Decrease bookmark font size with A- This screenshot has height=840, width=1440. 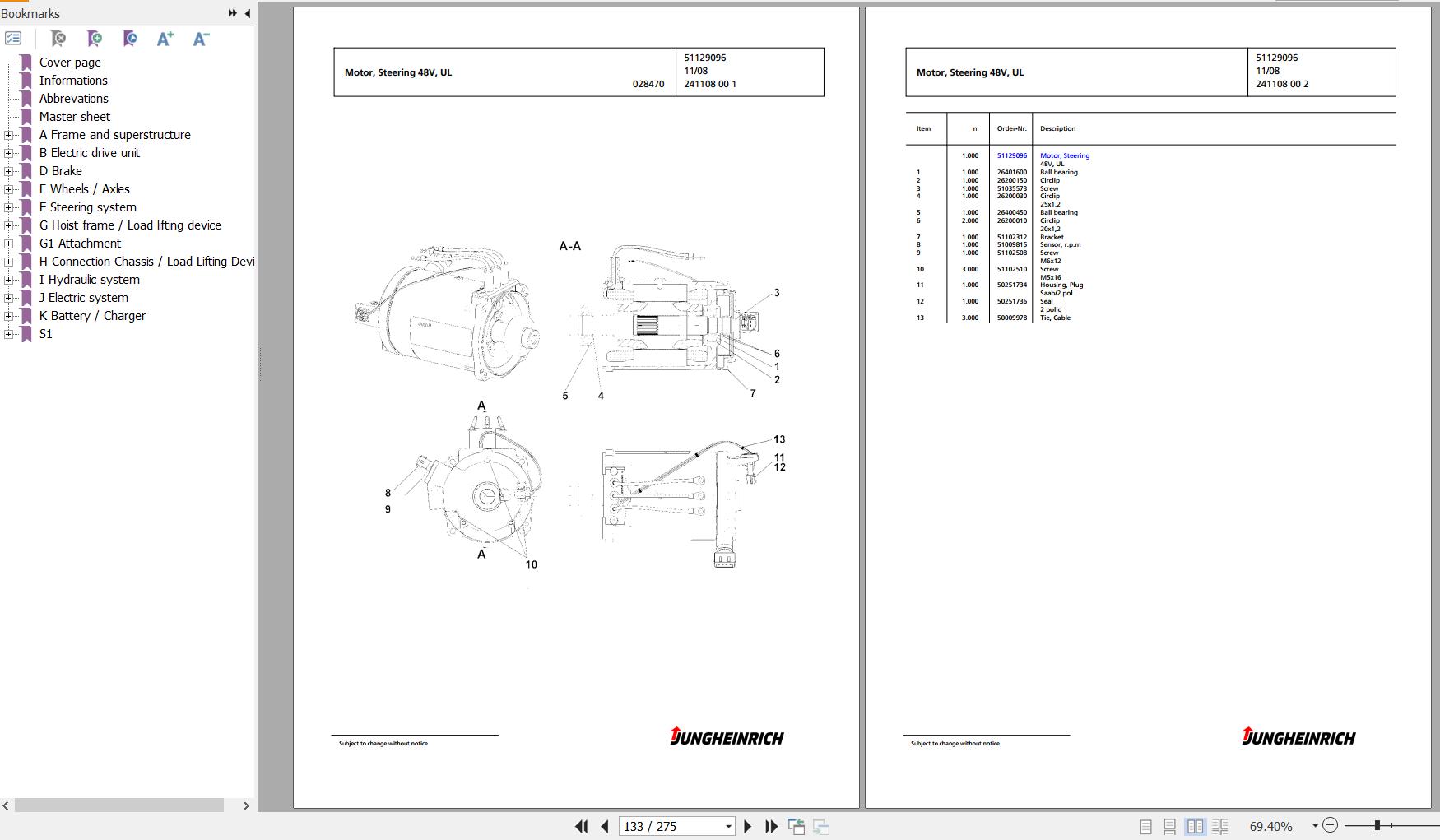click(x=201, y=39)
